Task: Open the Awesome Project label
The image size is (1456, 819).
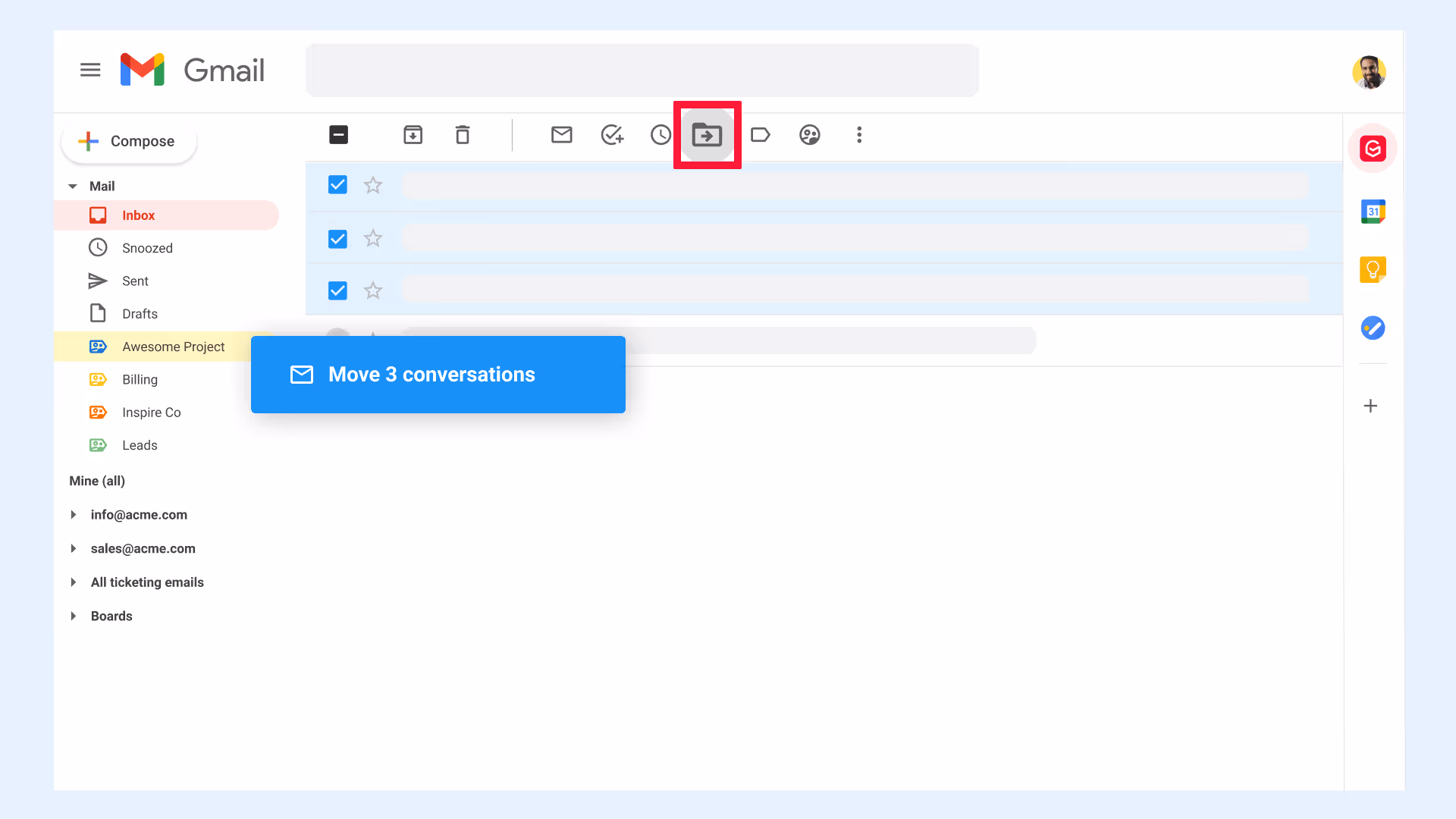Action: 173,347
